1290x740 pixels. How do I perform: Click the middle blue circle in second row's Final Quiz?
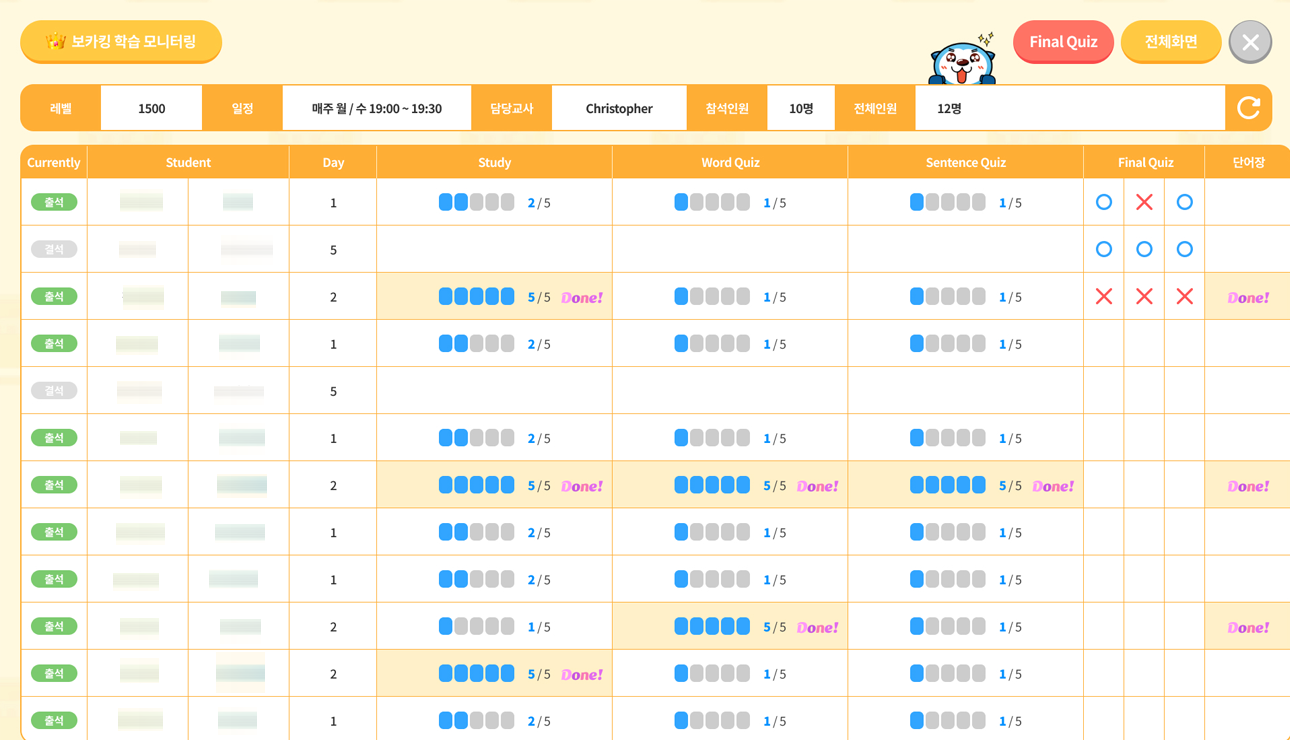coord(1144,249)
